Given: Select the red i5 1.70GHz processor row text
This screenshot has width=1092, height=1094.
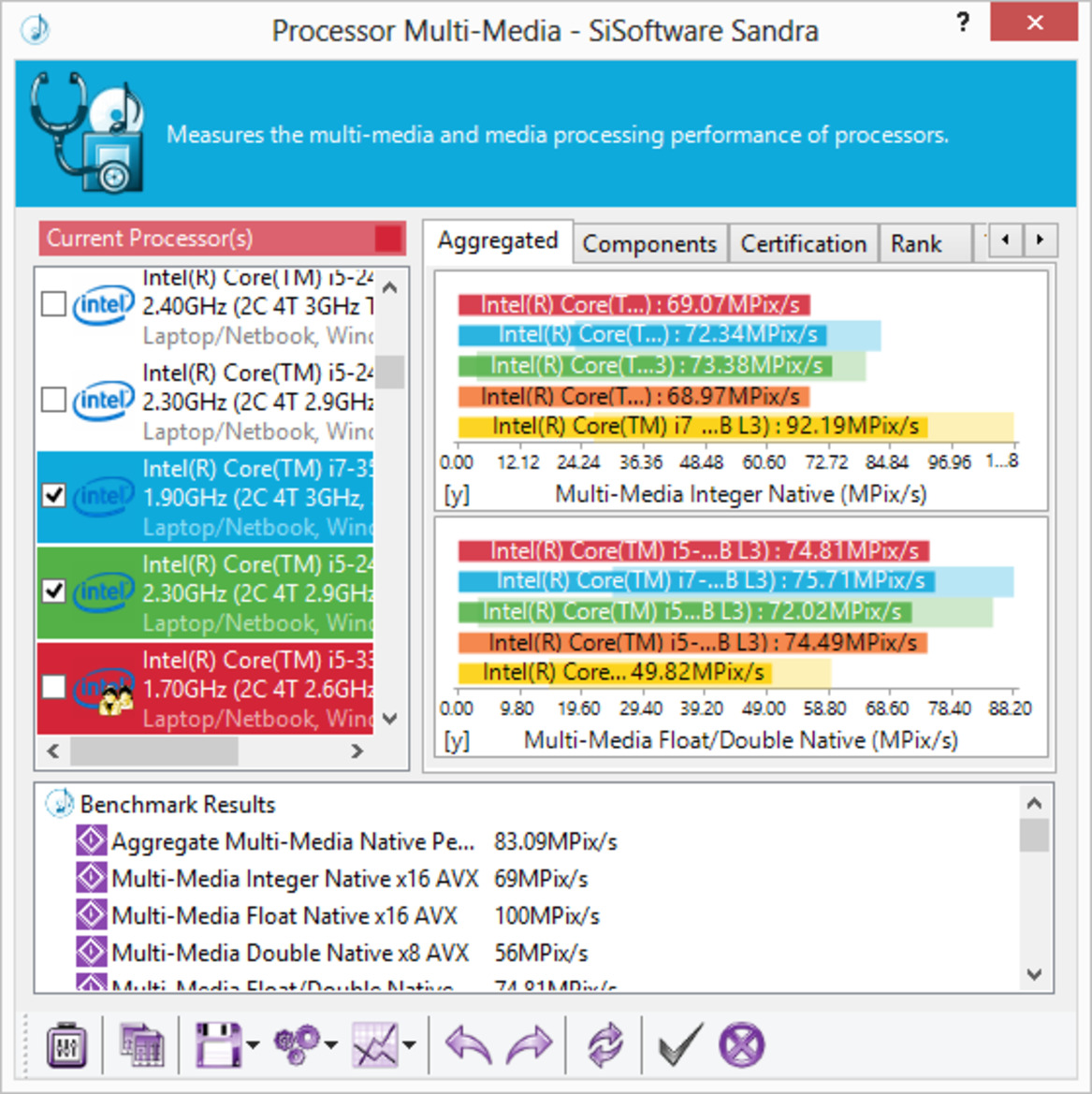Looking at the screenshot, I should (257, 688).
